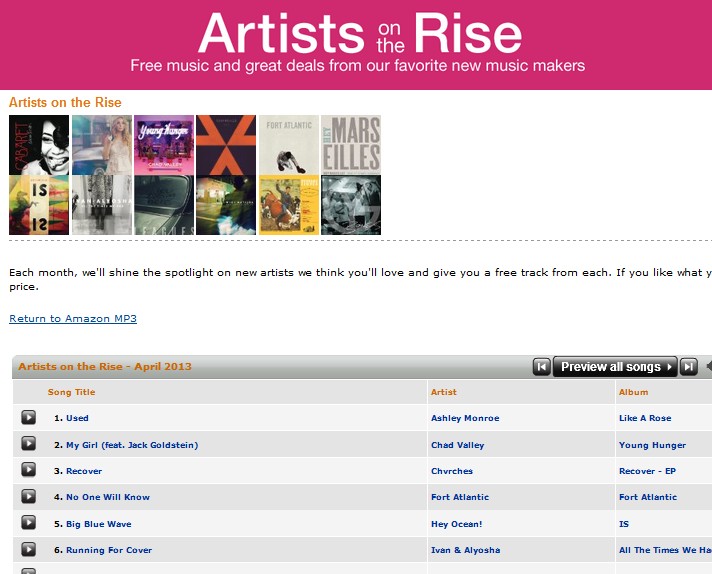Open the blonde woman album cover
The width and height of the screenshot is (712, 574).
(102, 145)
